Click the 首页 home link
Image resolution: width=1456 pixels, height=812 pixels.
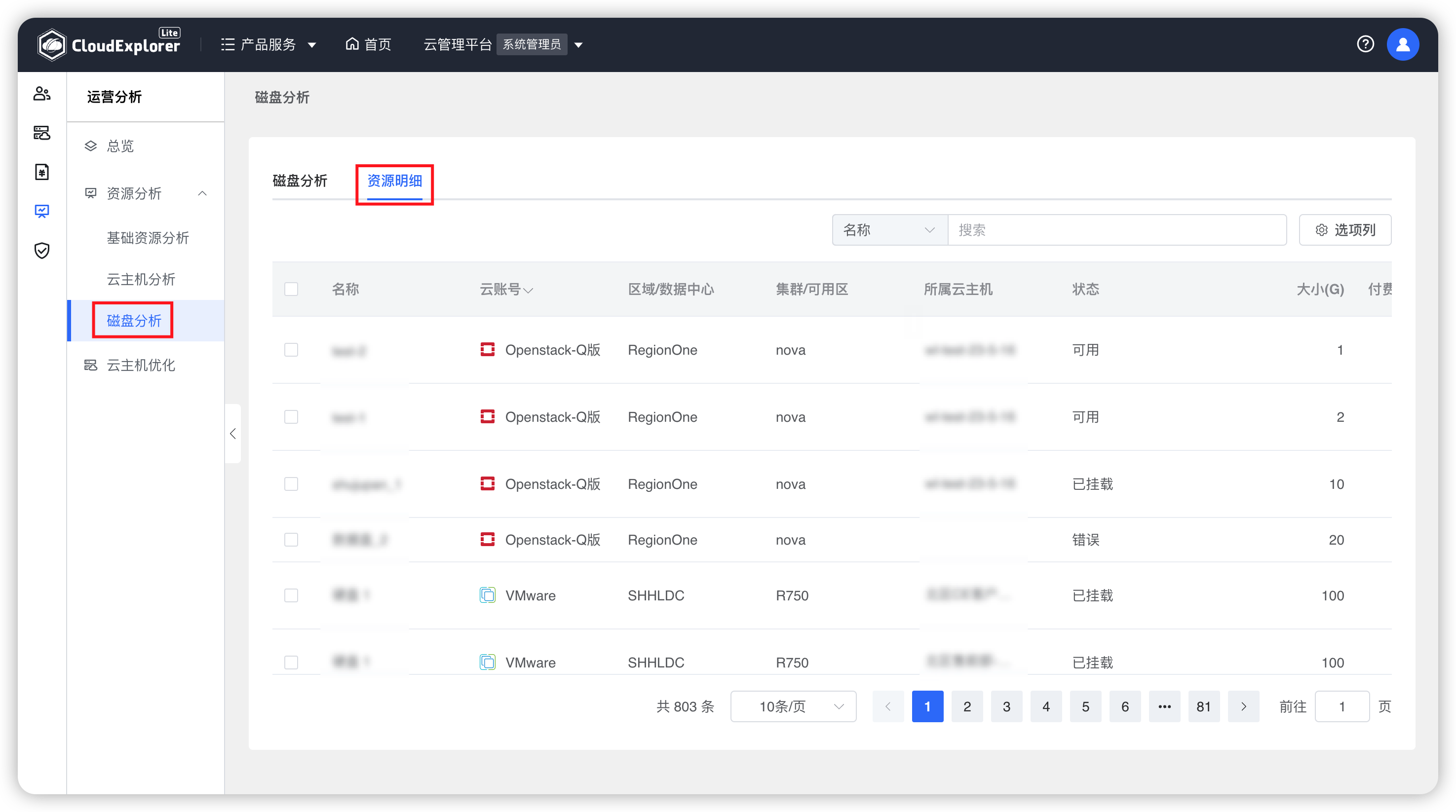[x=368, y=44]
